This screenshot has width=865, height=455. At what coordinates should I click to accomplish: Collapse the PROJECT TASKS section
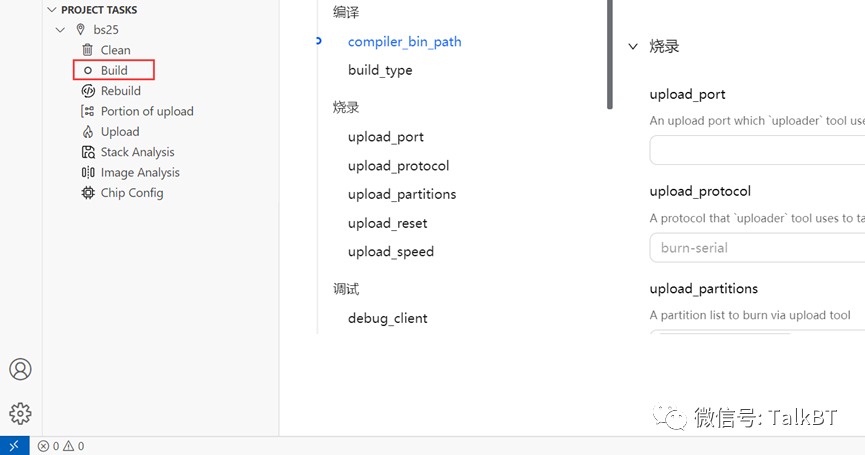(52, 10)
